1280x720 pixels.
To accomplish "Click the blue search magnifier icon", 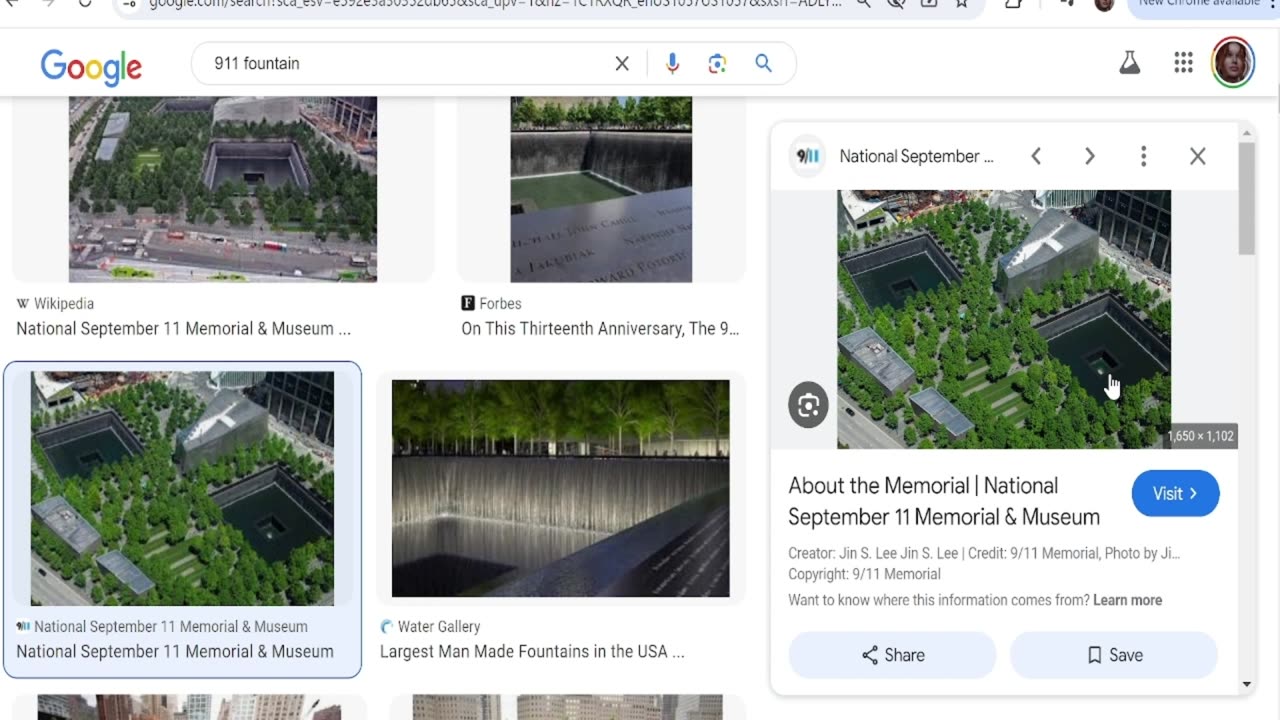I will point(764,64).
